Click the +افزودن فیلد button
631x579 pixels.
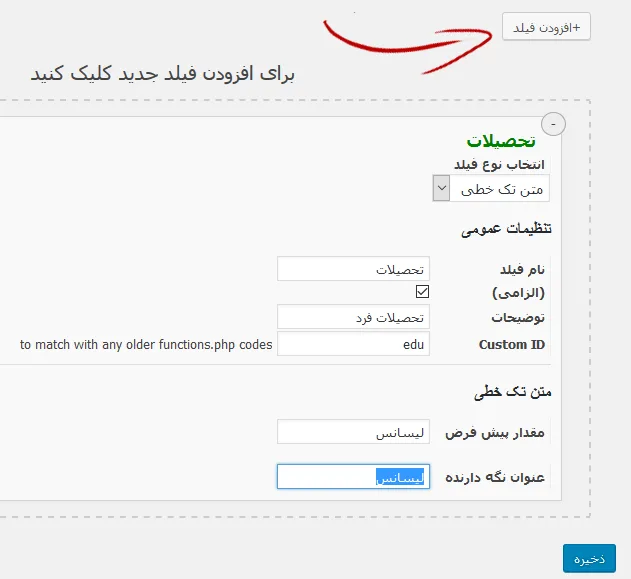pyautogui.click(x=546, y=27)
